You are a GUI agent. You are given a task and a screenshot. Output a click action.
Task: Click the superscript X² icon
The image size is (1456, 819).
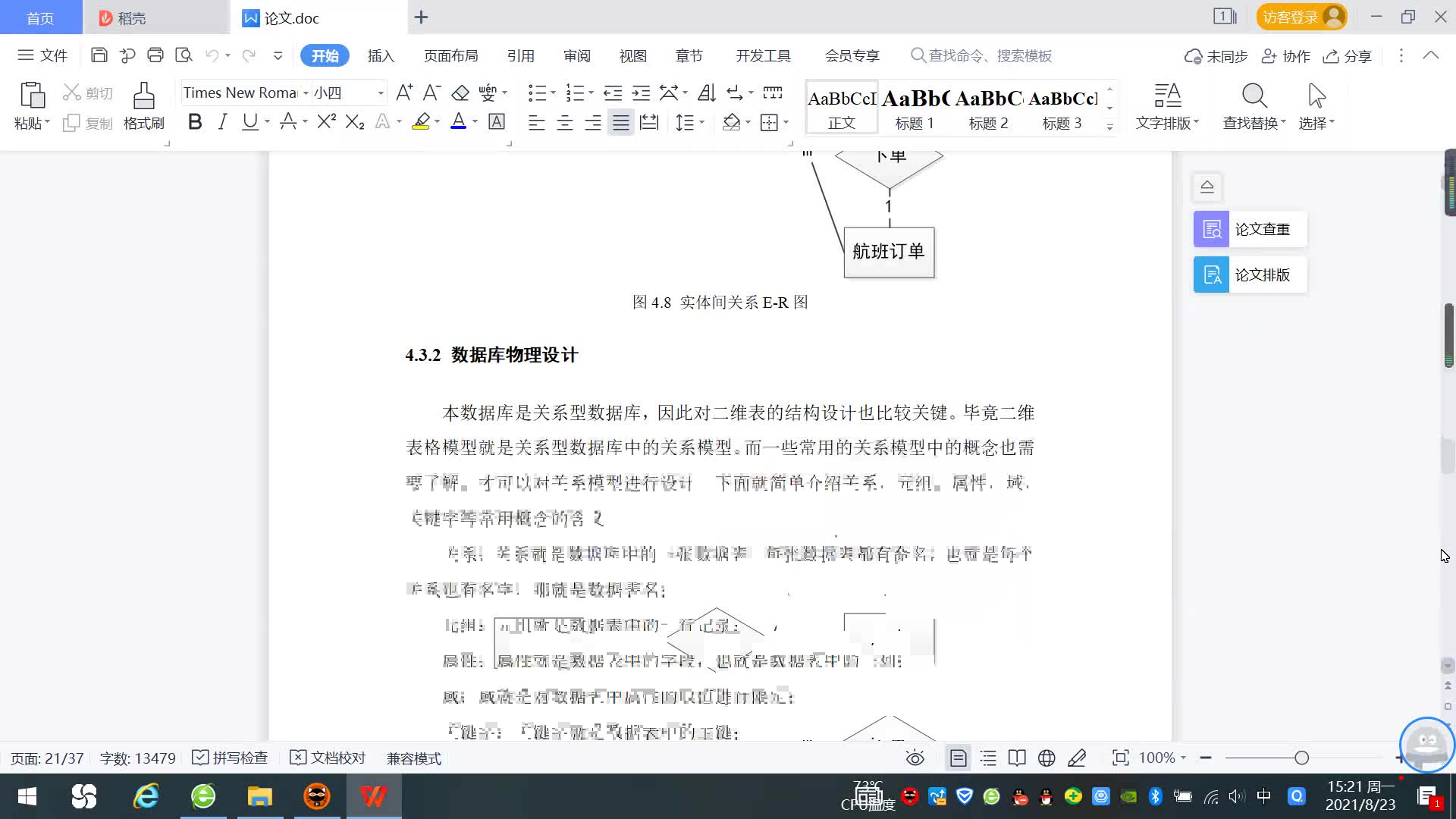[x=326, y=122]
